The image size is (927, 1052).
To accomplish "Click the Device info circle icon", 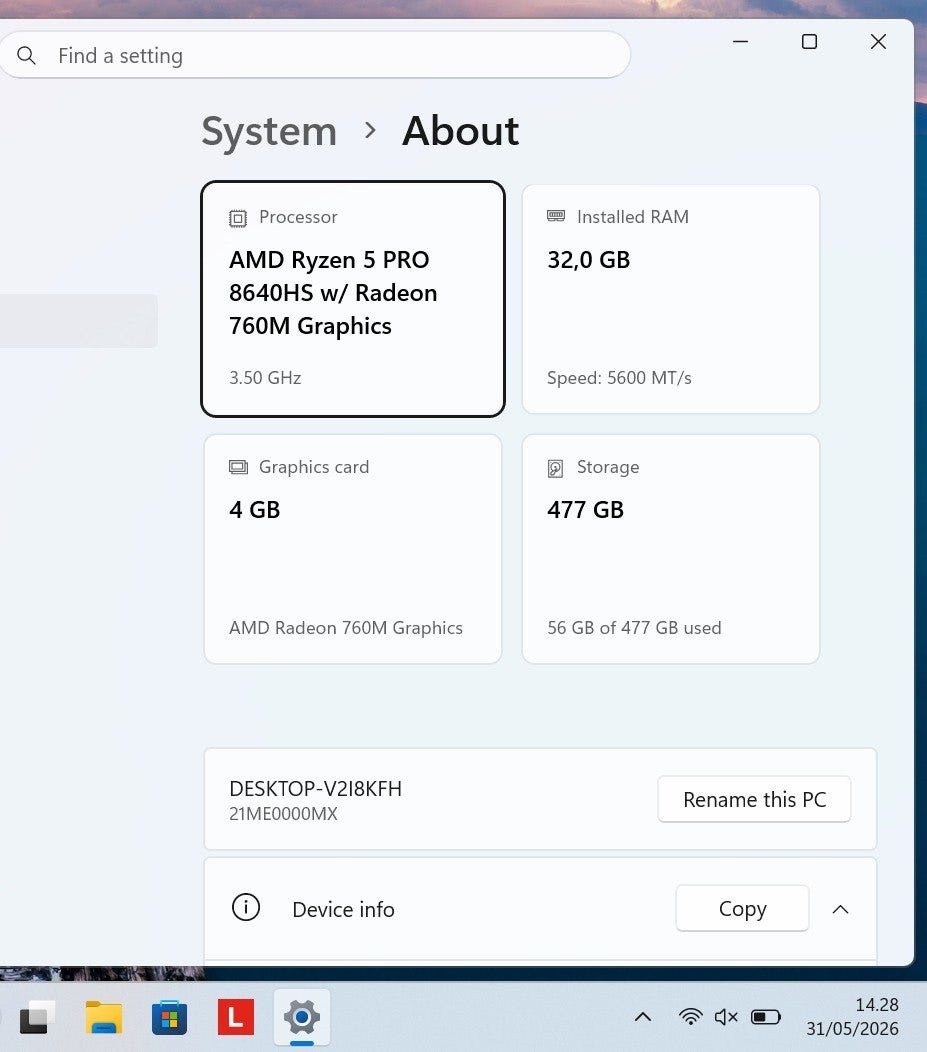I will pyautogui.click(x=246, y=908).
